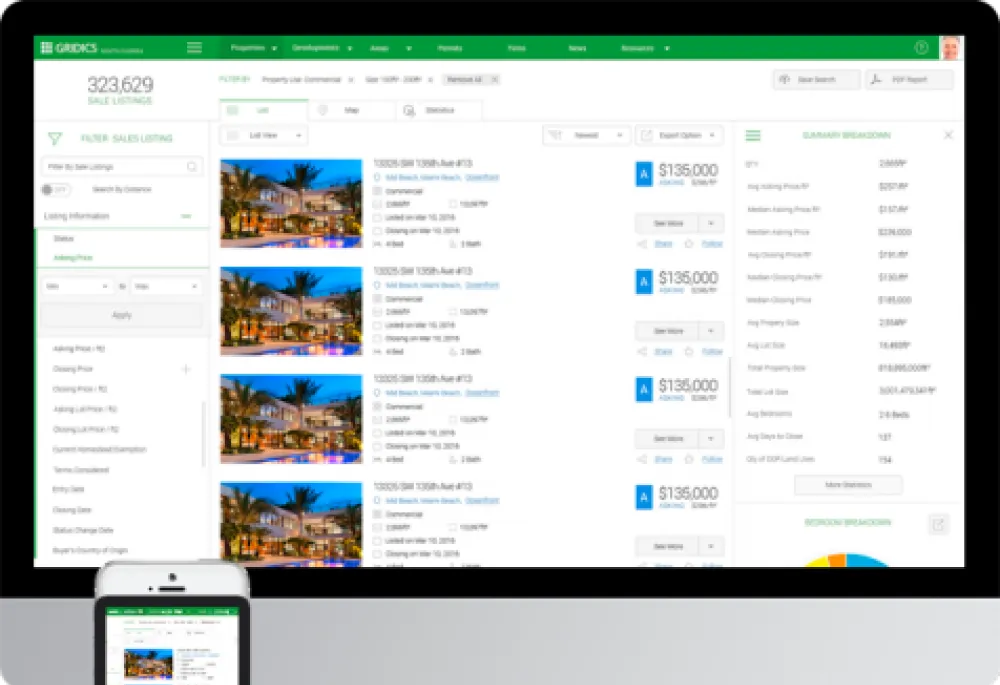The image size is (1000, 685).
Task: Click third listing's Follow star icon
Action: tap(689, 460)
